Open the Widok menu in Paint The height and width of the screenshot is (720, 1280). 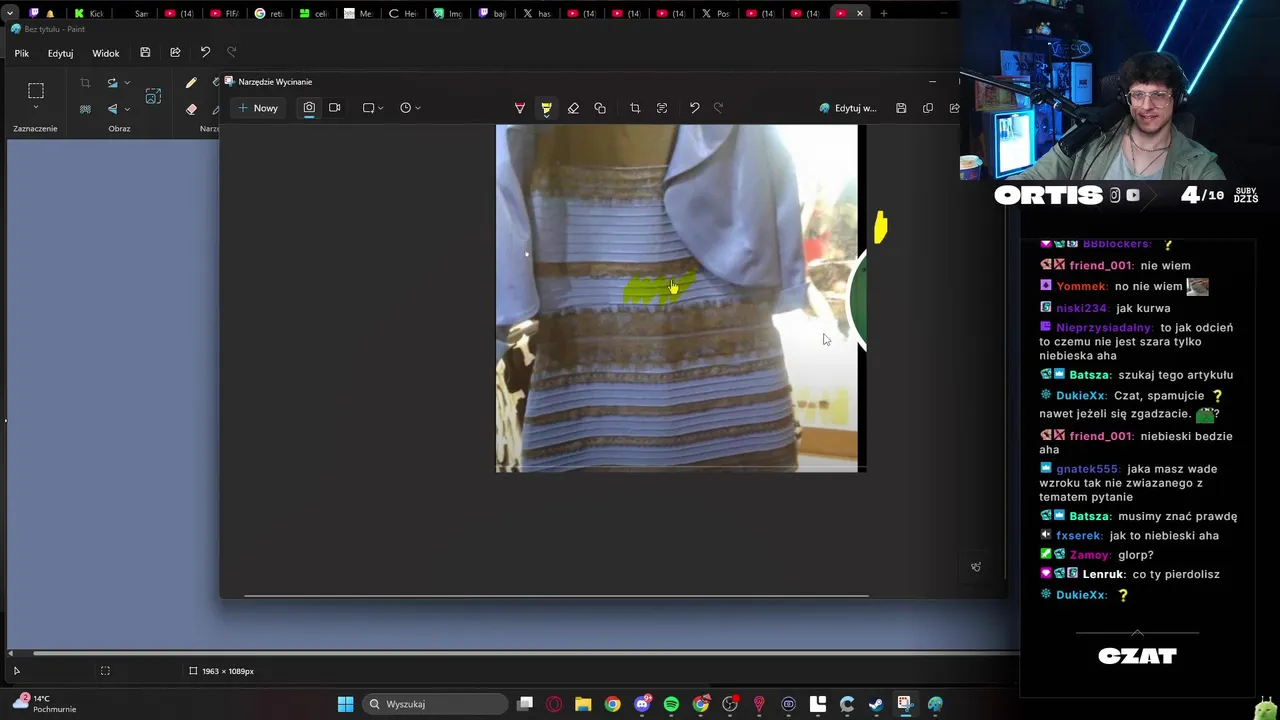click(106, 53)
